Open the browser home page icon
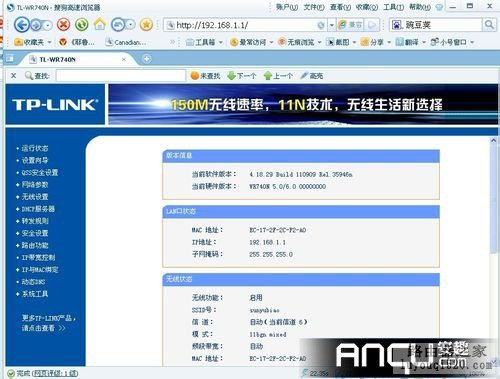The height and width of the screenshot is (379, 500). 99,24
